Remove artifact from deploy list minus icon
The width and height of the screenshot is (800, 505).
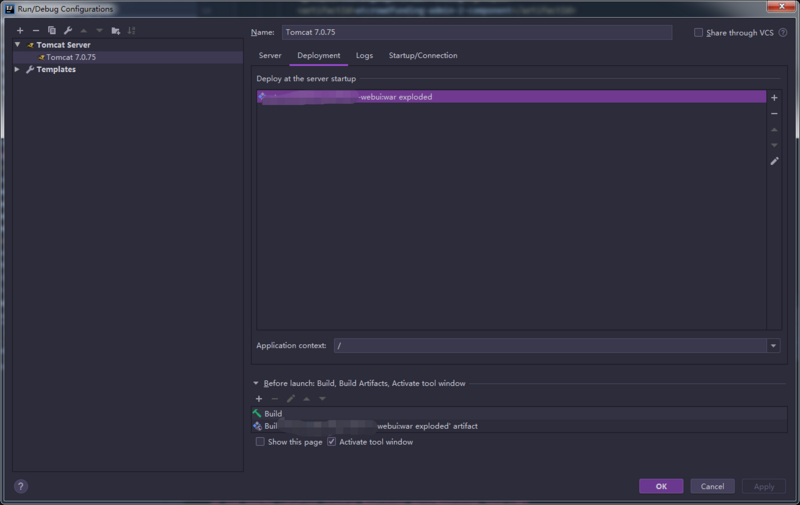click(x=774, y=113)
